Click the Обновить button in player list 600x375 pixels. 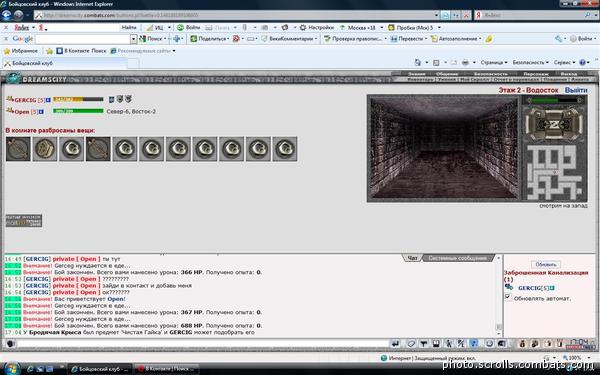coord(546,264)
